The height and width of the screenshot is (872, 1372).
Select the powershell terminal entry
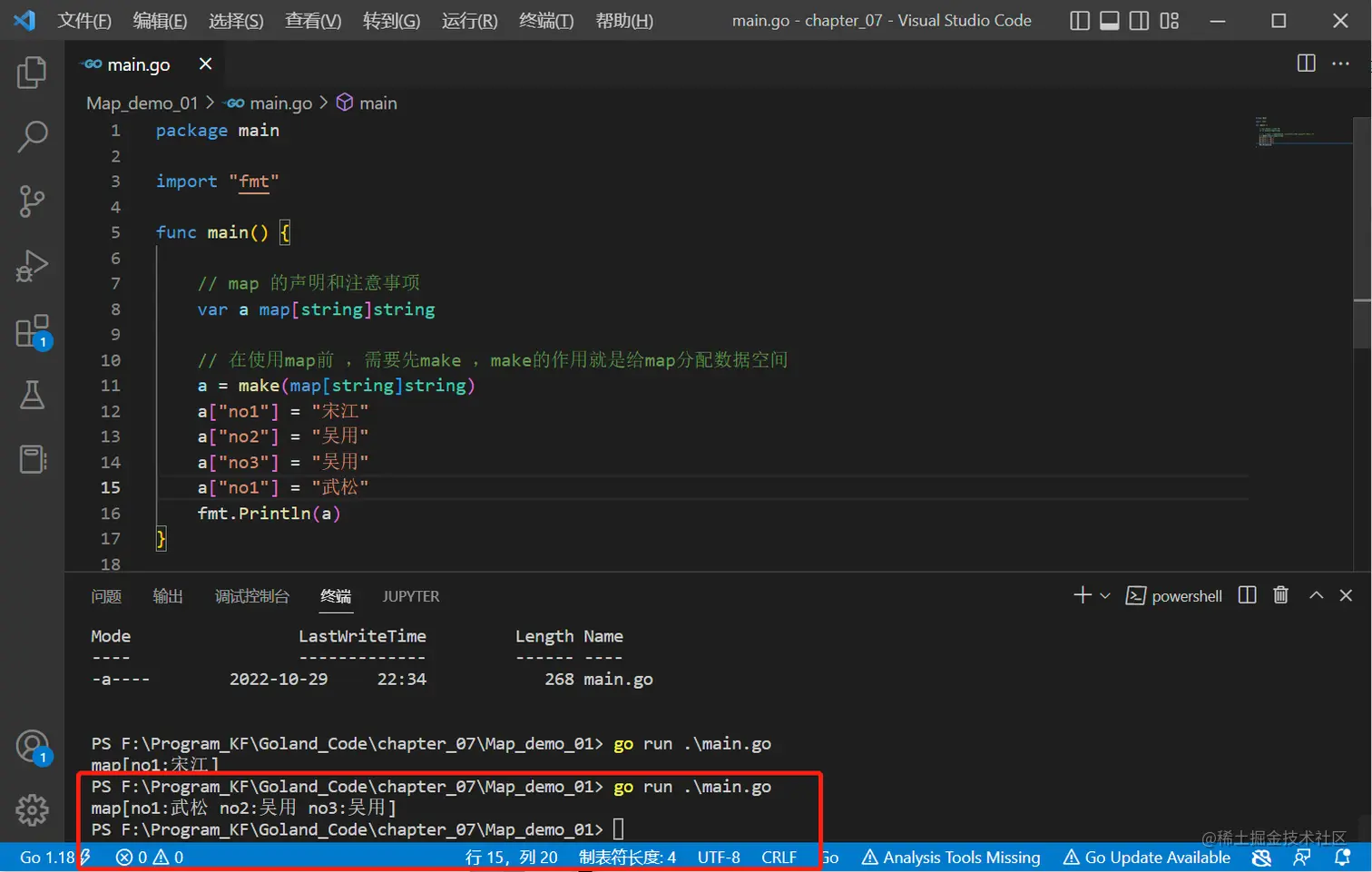[1173, 596]
